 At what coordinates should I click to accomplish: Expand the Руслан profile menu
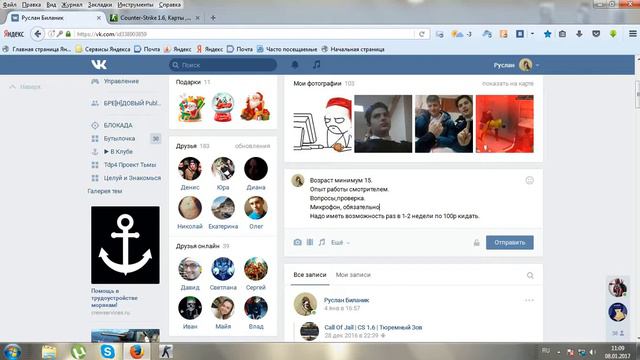click(516, 65)
